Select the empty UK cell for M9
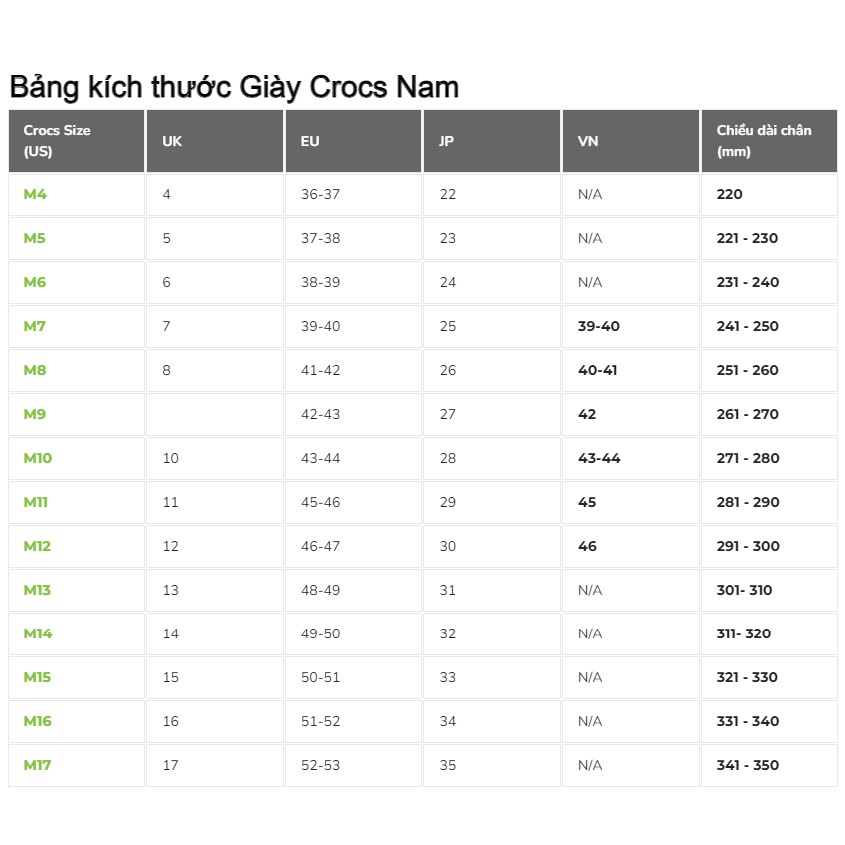This screenshot has width=845, height=845. tap(214, 414)
